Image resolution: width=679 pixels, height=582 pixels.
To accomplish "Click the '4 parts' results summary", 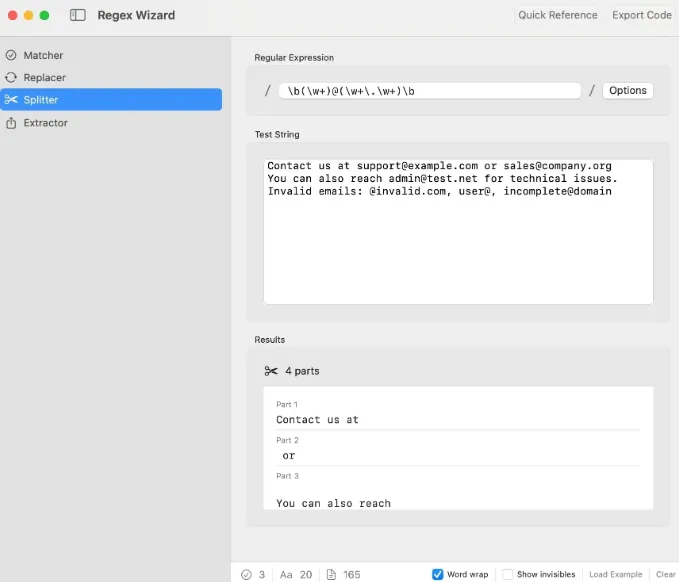I will tap(302, 371).
